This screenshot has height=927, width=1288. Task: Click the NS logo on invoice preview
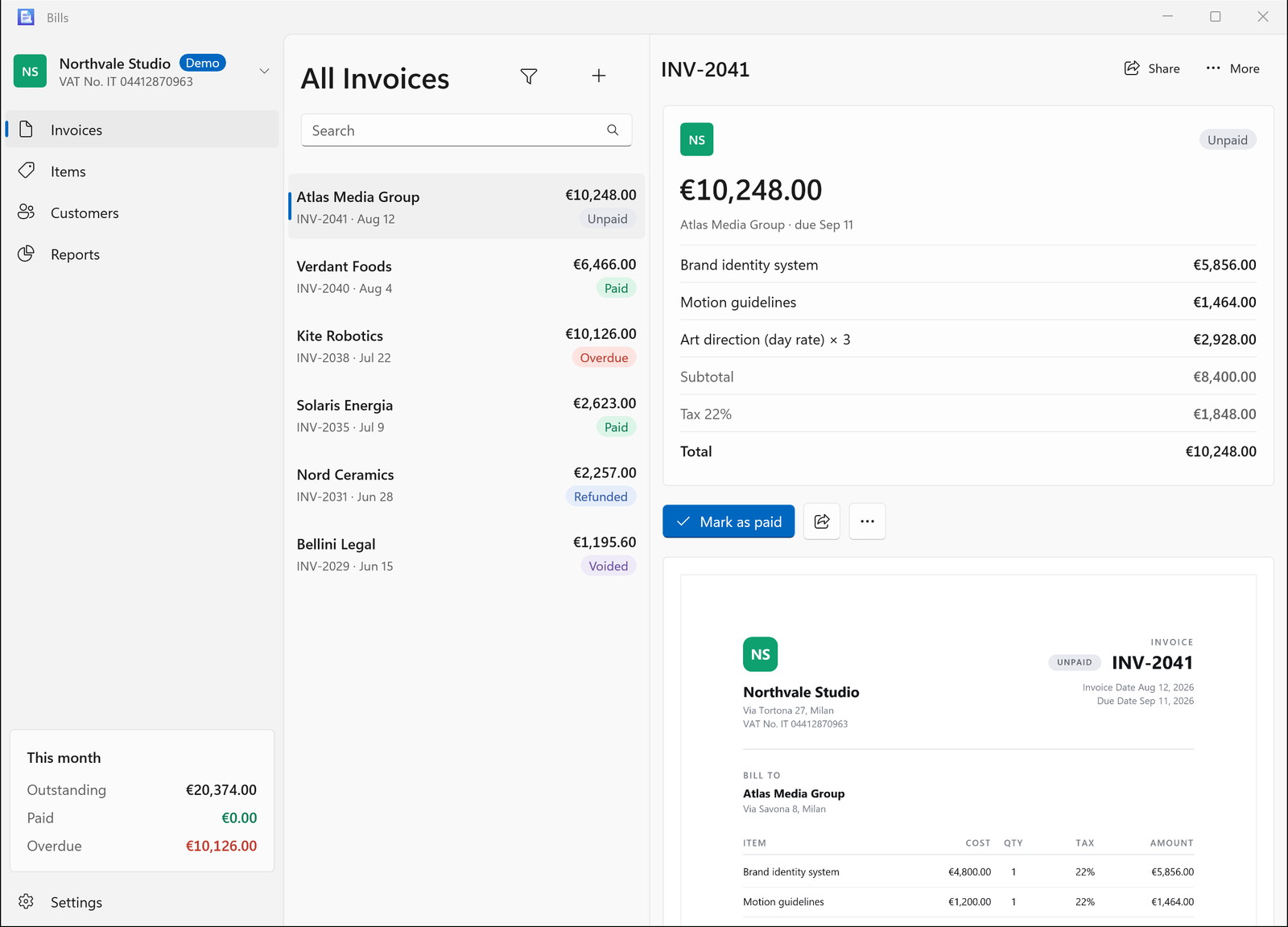tap(760, 654)
